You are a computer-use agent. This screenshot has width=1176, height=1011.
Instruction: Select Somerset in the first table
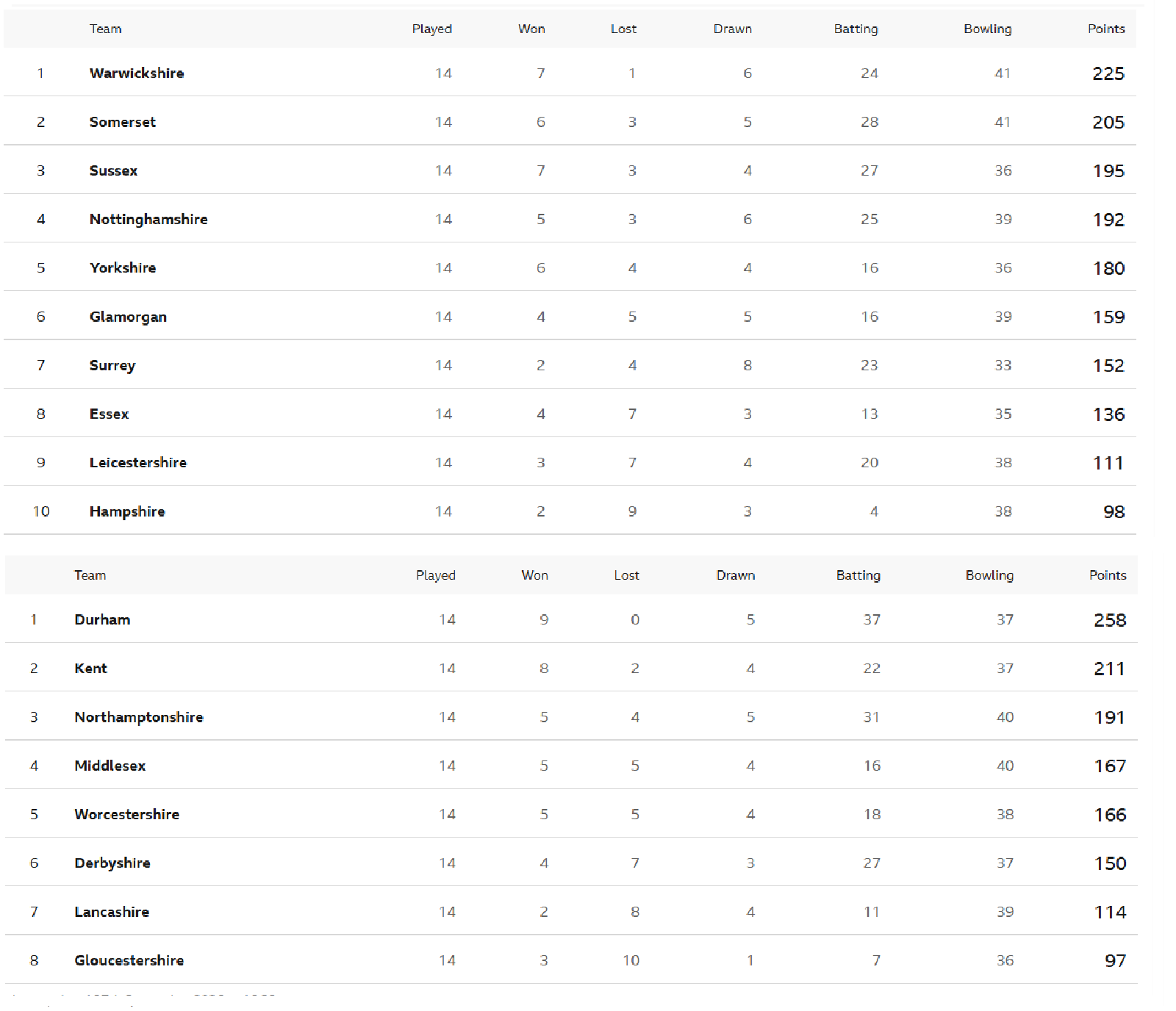(x=123, y=122)
